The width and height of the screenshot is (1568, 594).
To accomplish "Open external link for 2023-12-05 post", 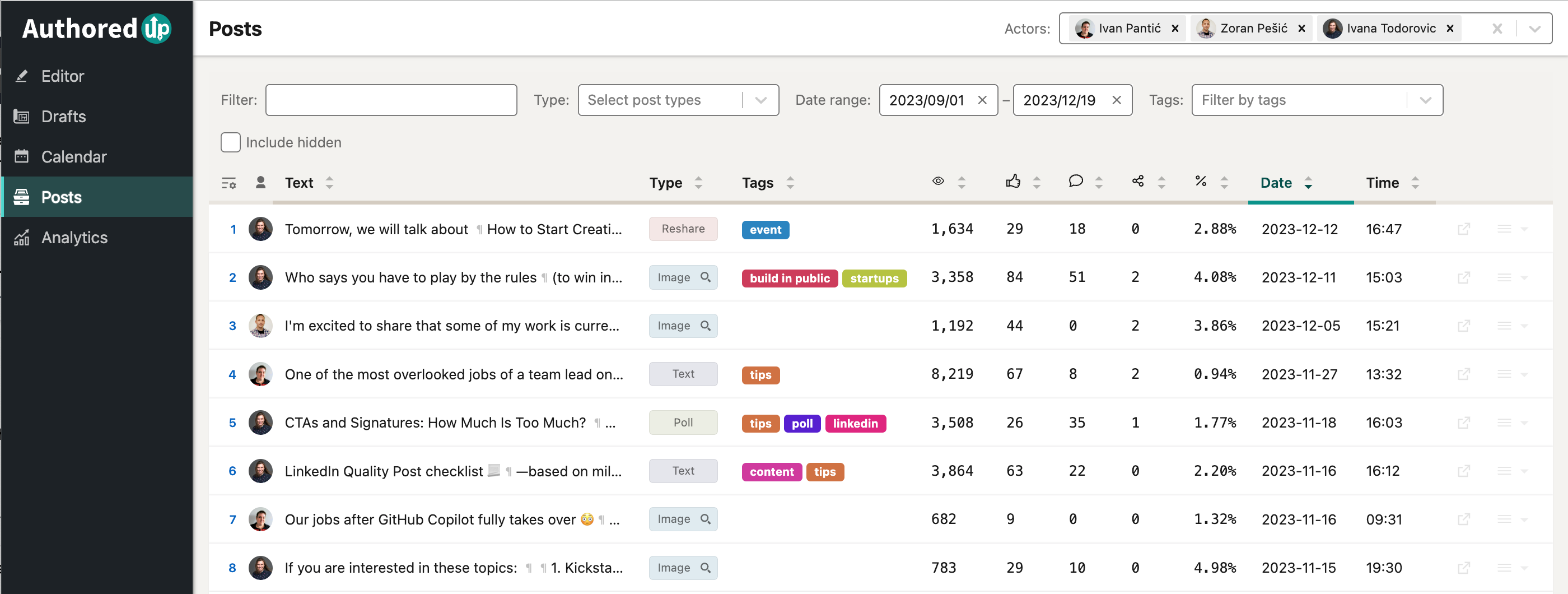I will [1464, 326].
